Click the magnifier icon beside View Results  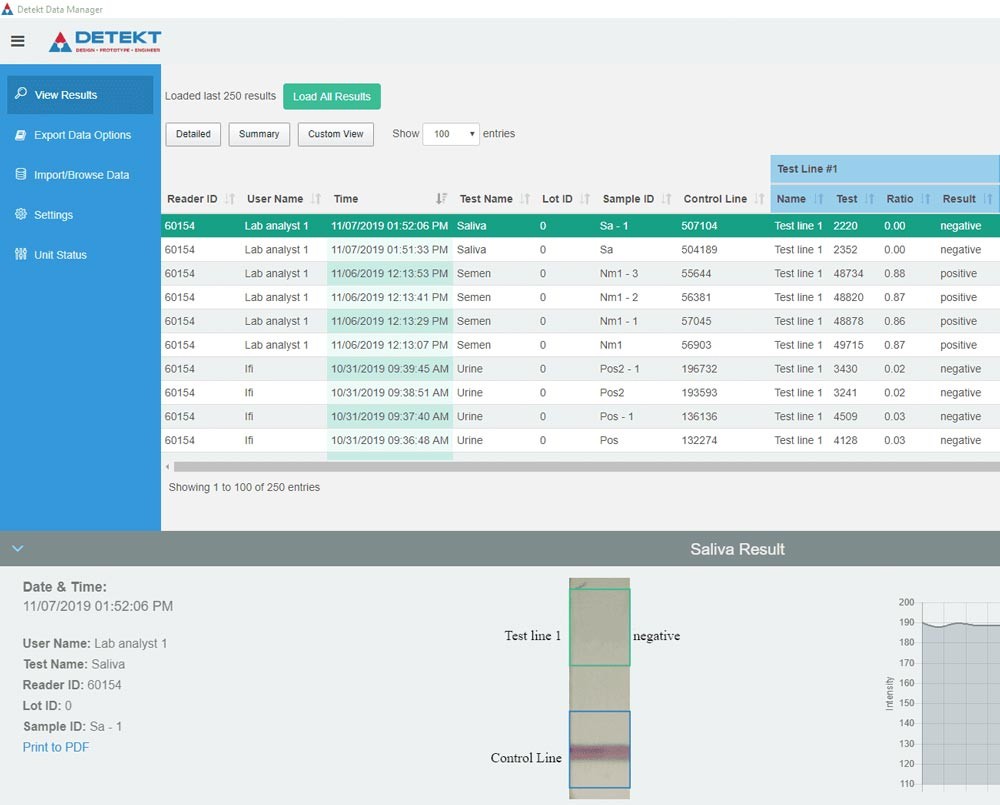(21, 93)
